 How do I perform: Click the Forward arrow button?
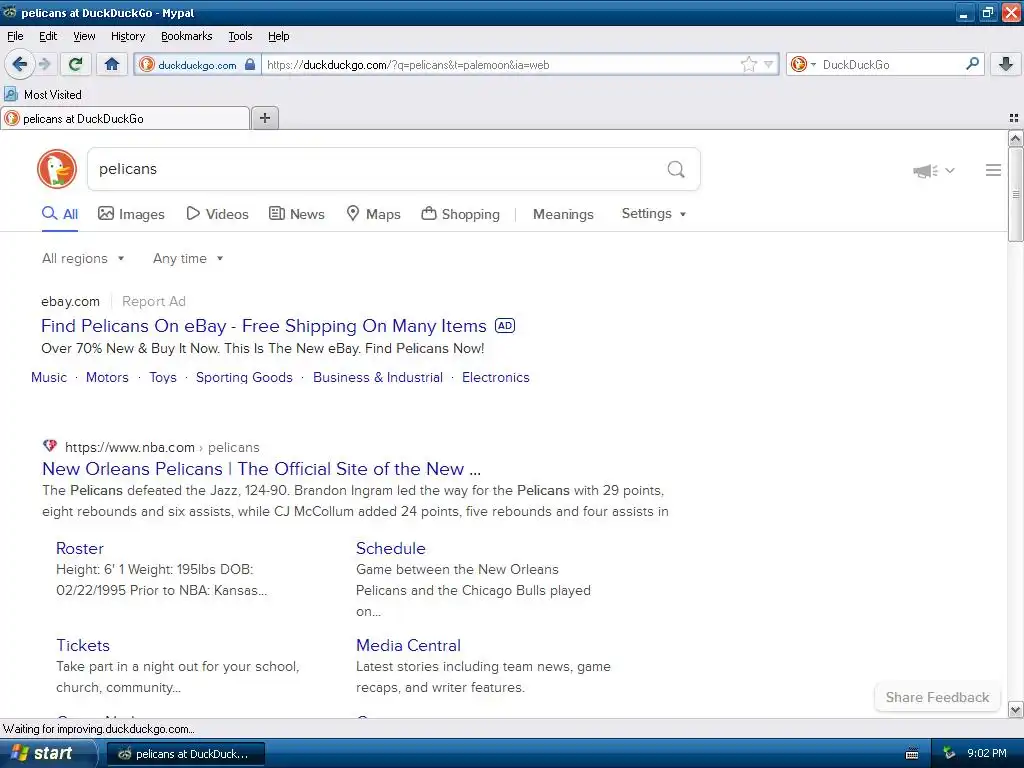click(44, 64)
